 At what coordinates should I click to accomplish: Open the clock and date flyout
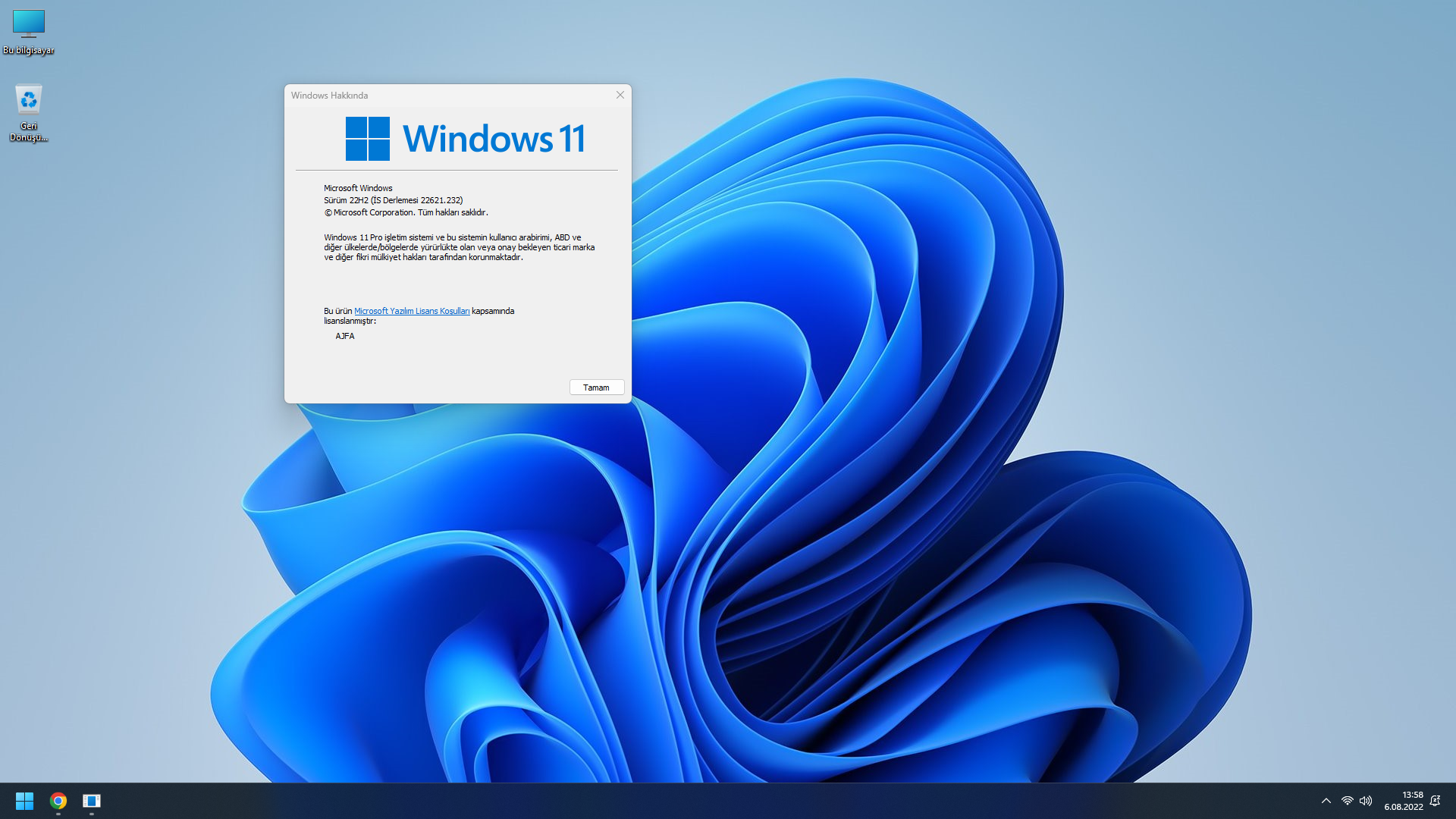click(x=1404, y=801)
